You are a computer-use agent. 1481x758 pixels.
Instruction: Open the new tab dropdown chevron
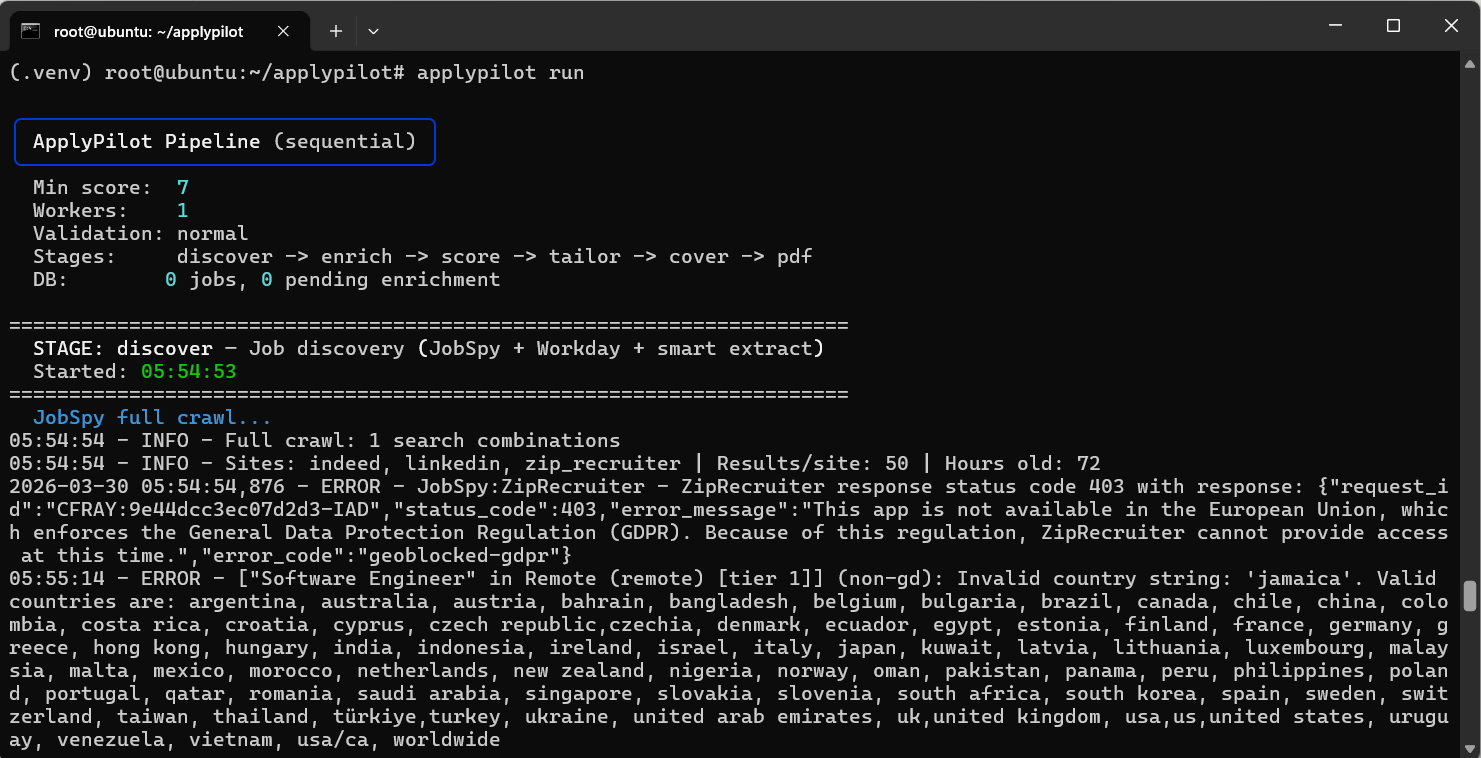(373, 31)
